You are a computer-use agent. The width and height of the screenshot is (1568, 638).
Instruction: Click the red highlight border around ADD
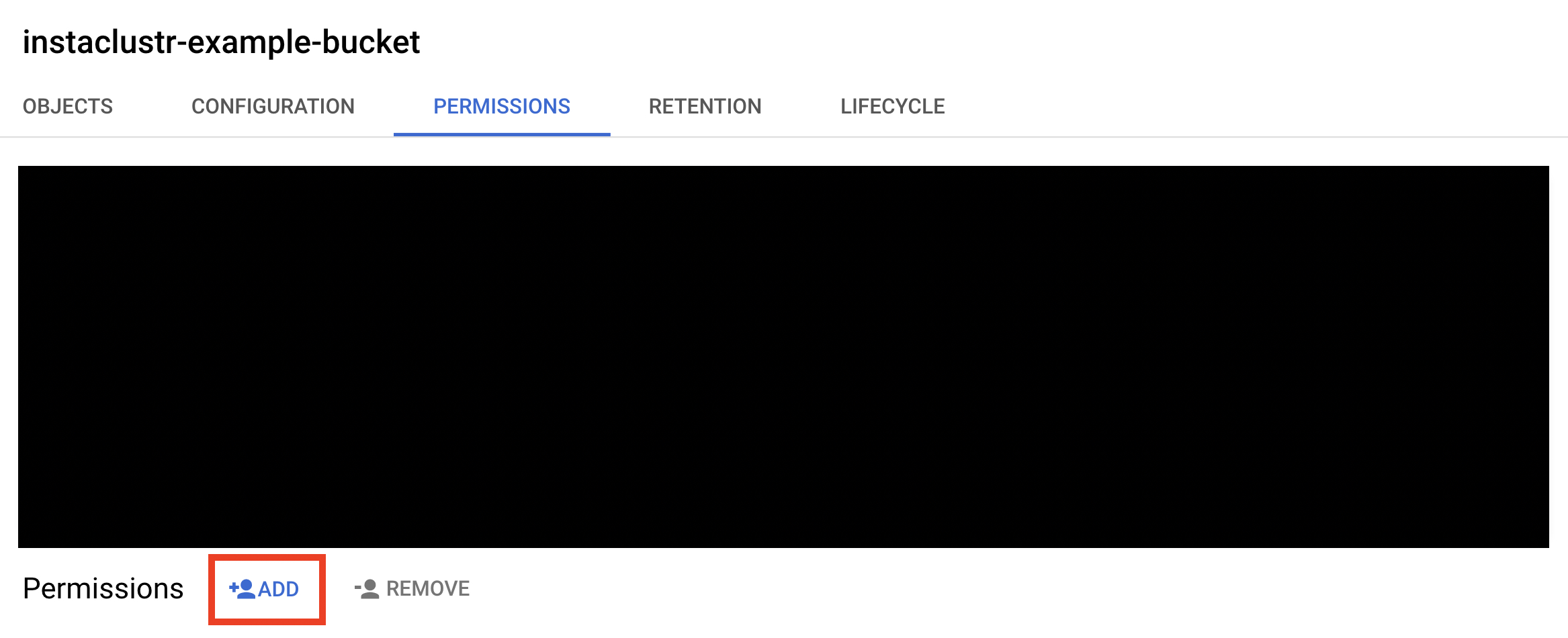coord(267,557)
